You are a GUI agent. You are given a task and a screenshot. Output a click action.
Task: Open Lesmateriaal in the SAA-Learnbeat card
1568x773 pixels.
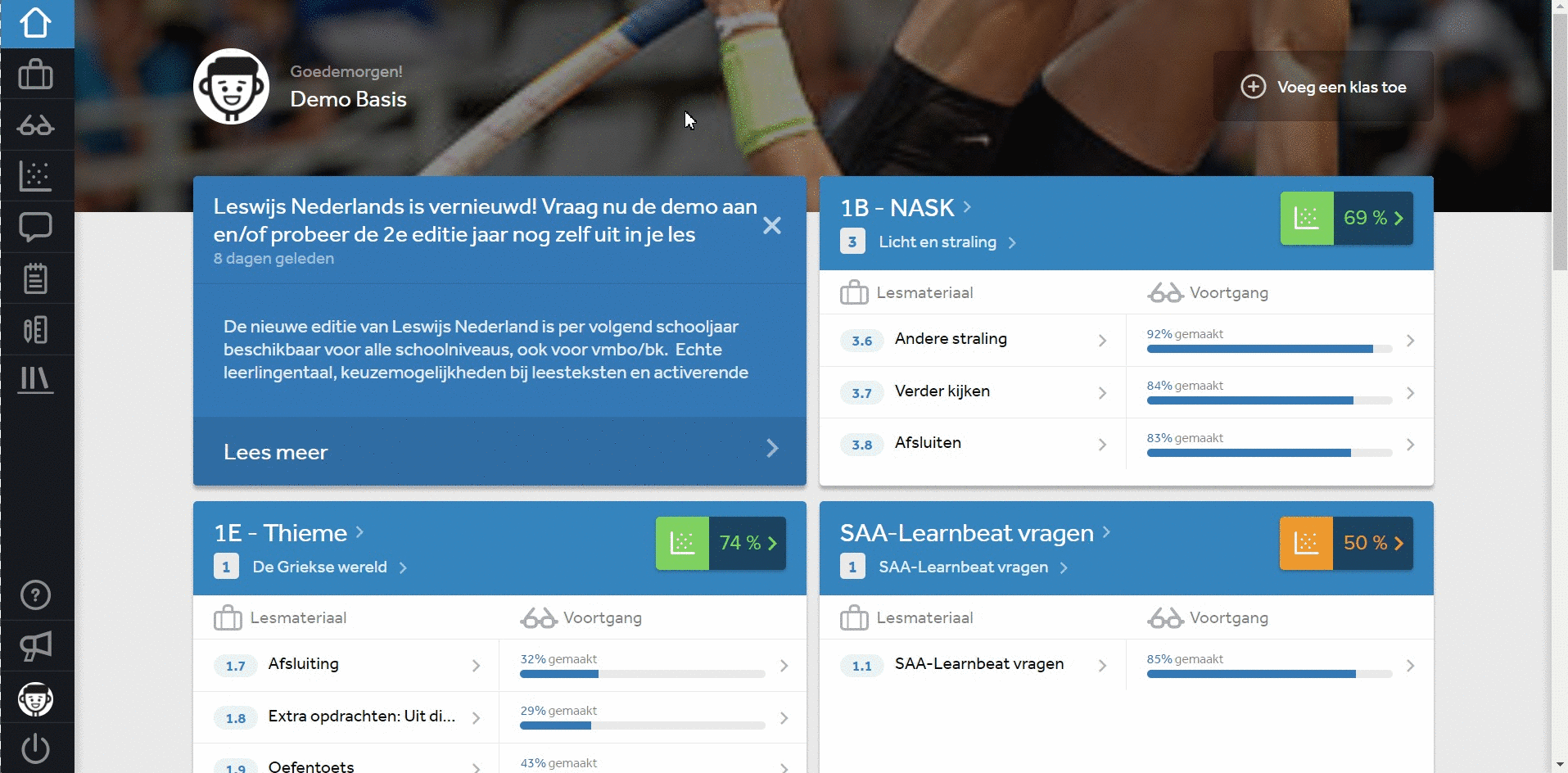click(x=907, y=617)
